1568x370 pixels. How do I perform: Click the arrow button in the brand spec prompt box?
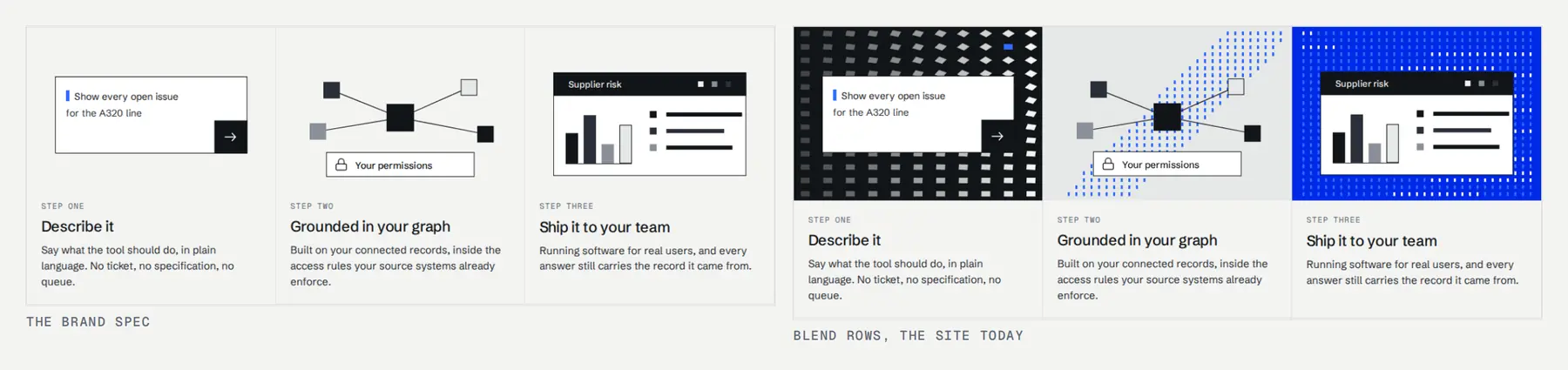tap(231, 137)
